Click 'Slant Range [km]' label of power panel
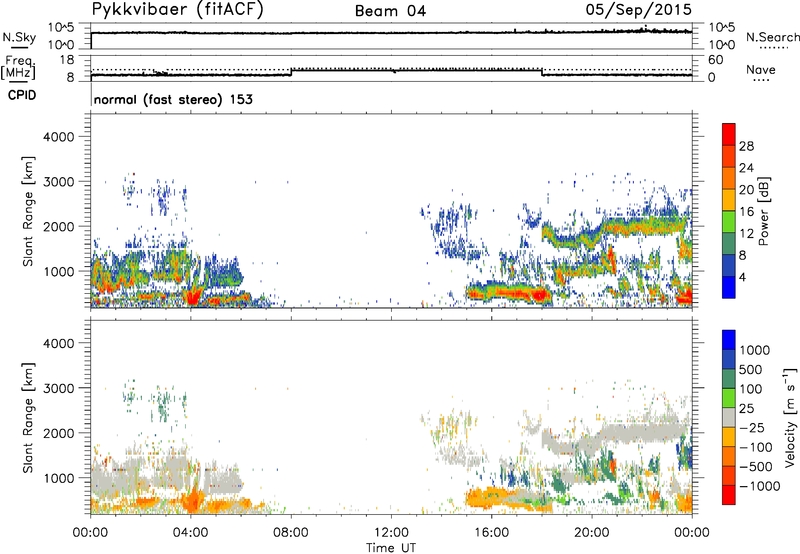 [28, 211]
